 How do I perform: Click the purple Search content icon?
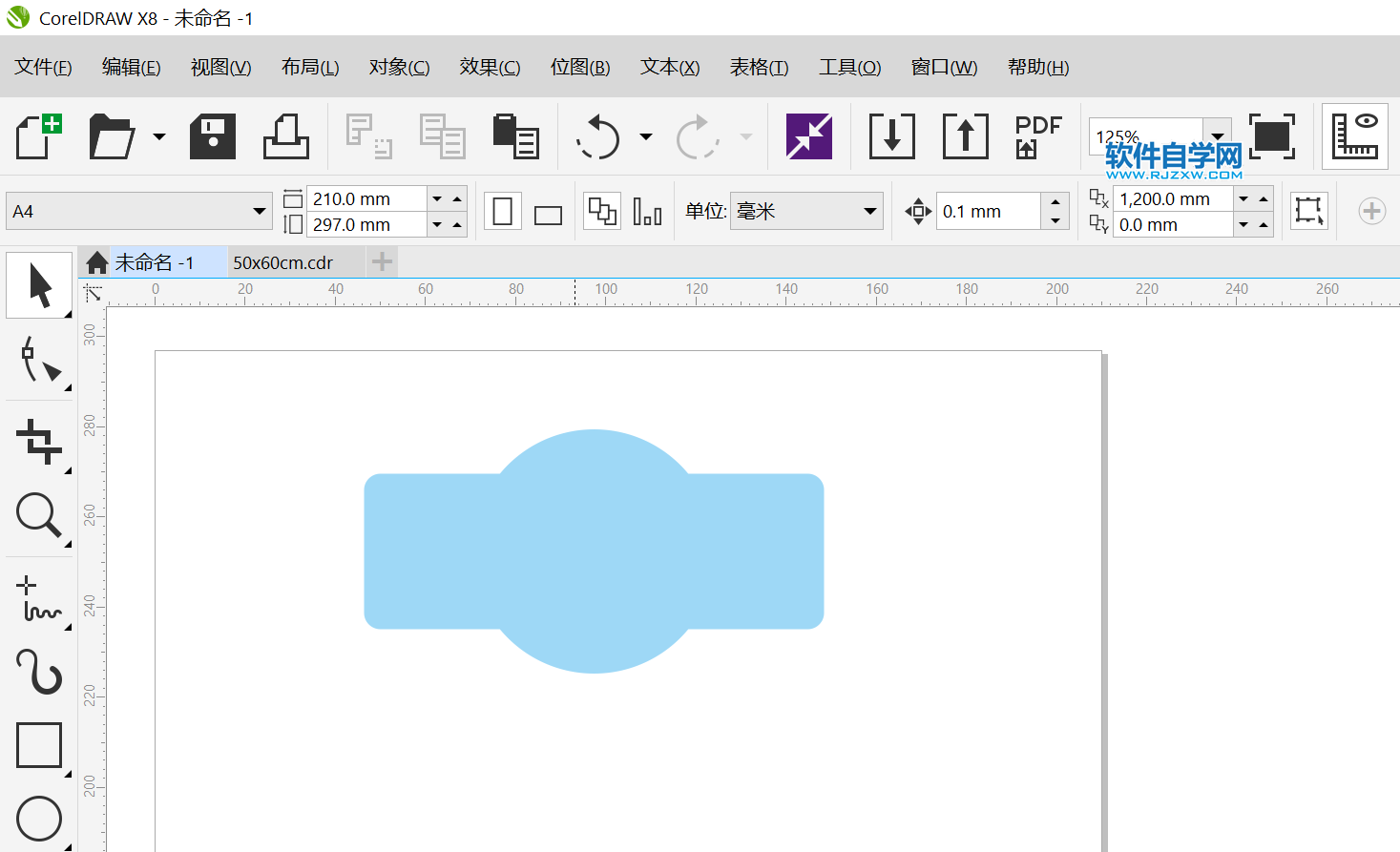click(809, 136)
